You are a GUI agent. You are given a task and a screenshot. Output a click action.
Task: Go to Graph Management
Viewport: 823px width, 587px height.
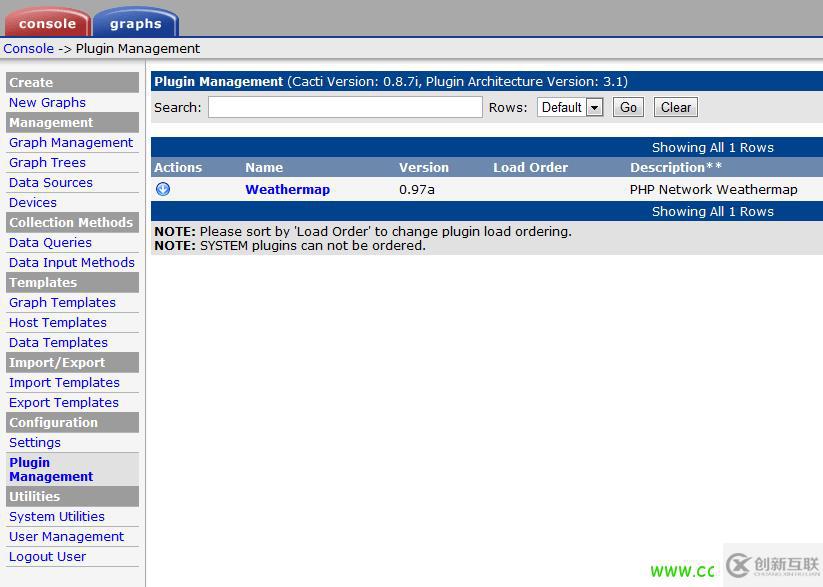click(71, 142)
